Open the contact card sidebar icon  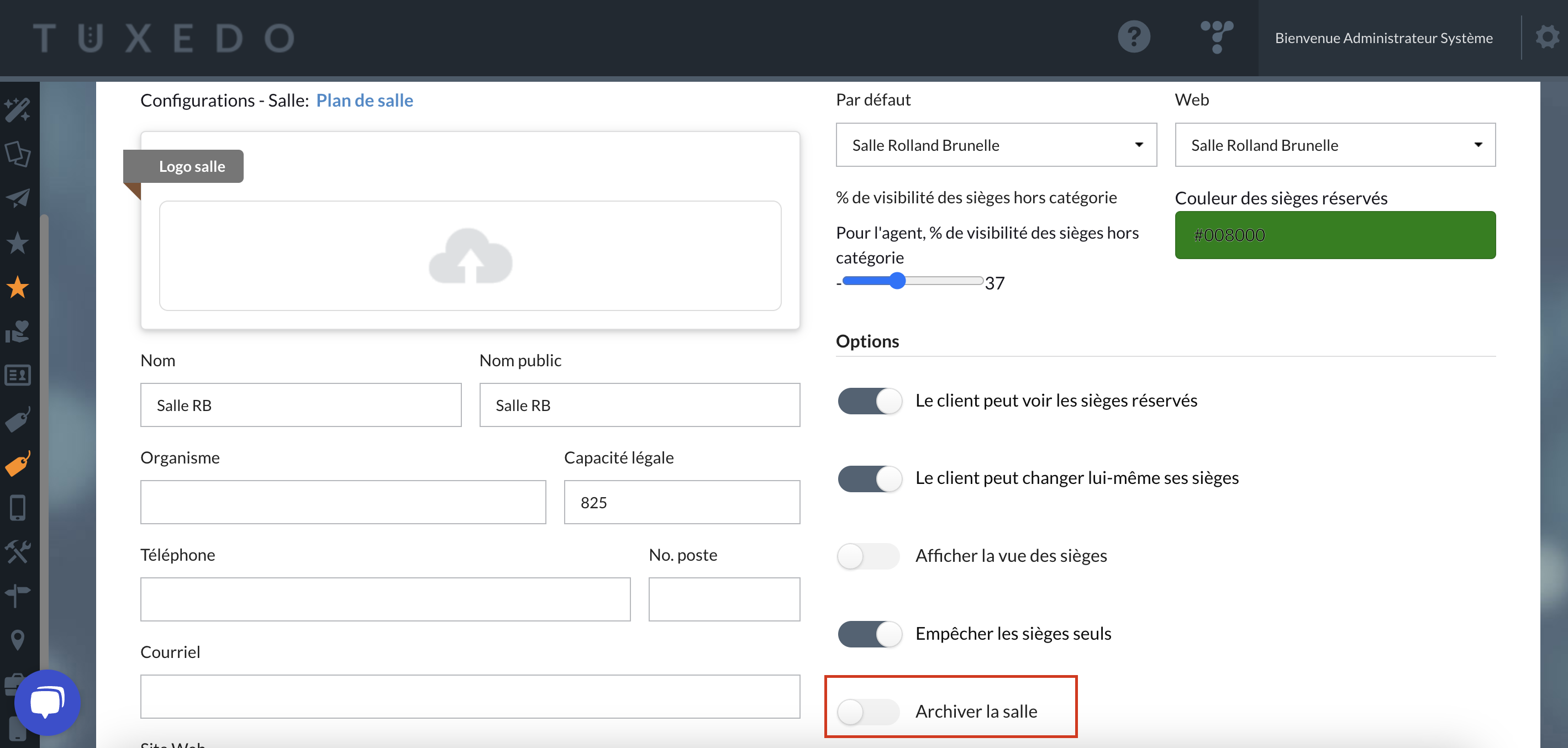pos(18,375)
